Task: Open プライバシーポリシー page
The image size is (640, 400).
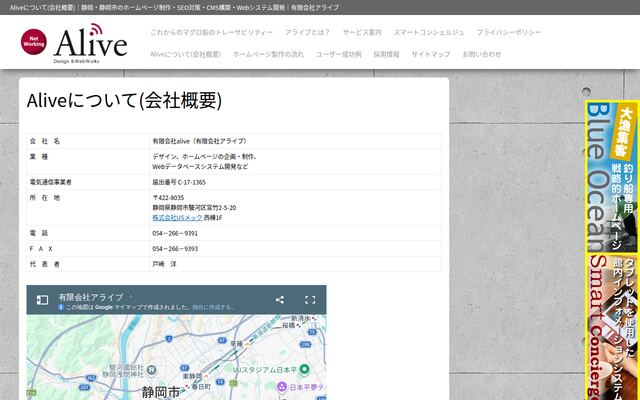Action: 509,32
